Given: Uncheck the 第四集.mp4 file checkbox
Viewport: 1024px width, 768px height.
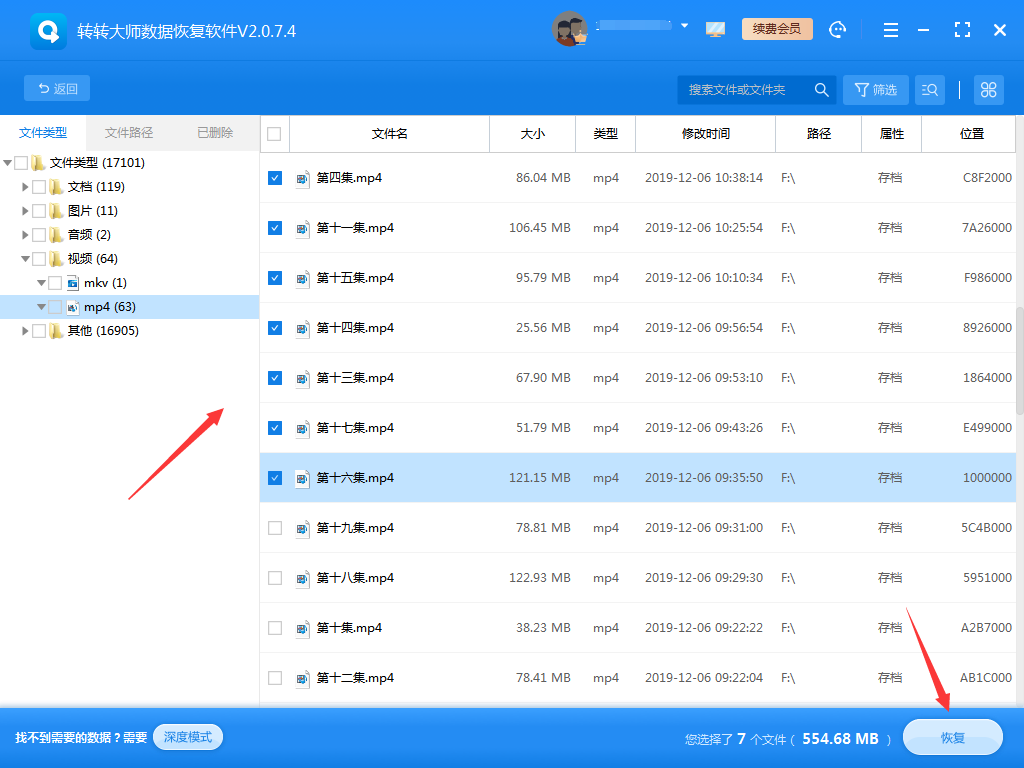Looking at the screenshot, I should [x=275, y=178].
